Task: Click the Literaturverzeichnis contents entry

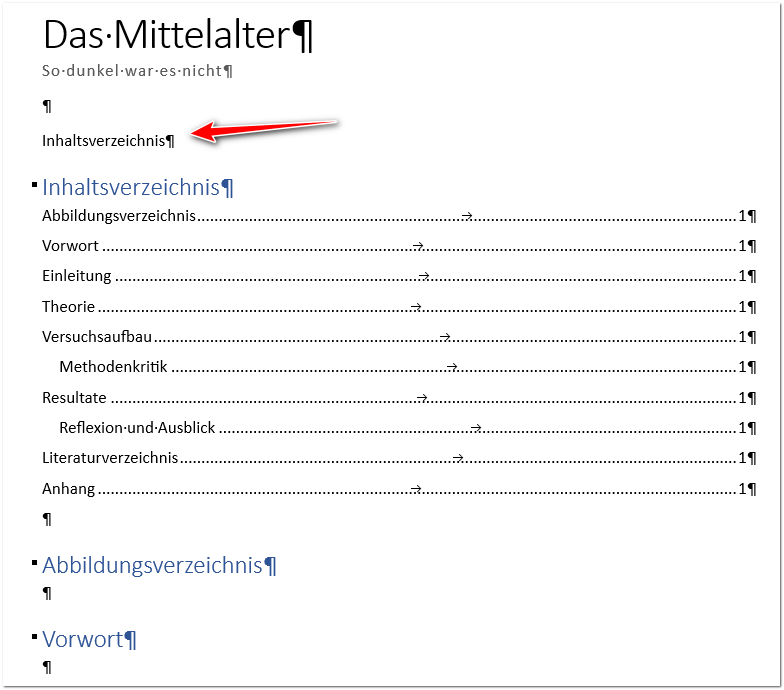Action: tap(110, 458)
